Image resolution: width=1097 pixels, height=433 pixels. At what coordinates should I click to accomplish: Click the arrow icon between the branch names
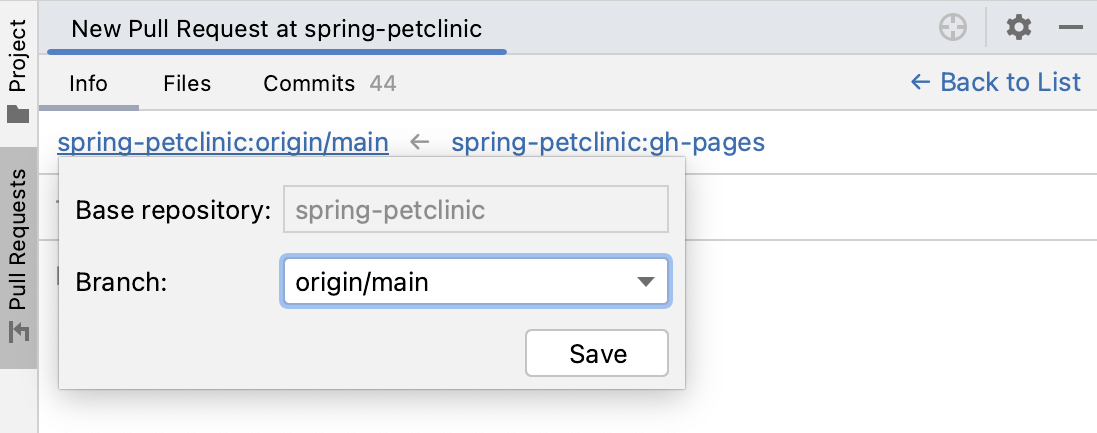coord(420,143)
